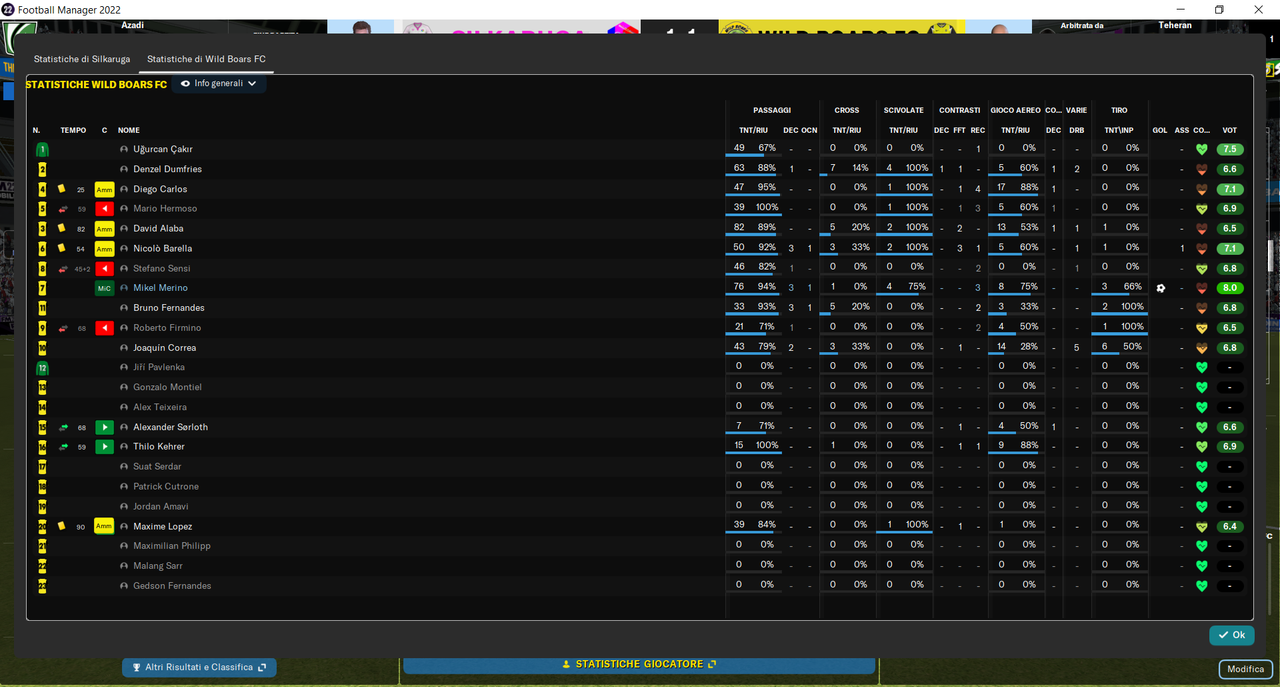Click Thilo Kehrer substitution arrows icon
Image resolution: width=1280 pixels, height=687 pixels.
click(x=63, y=447)
